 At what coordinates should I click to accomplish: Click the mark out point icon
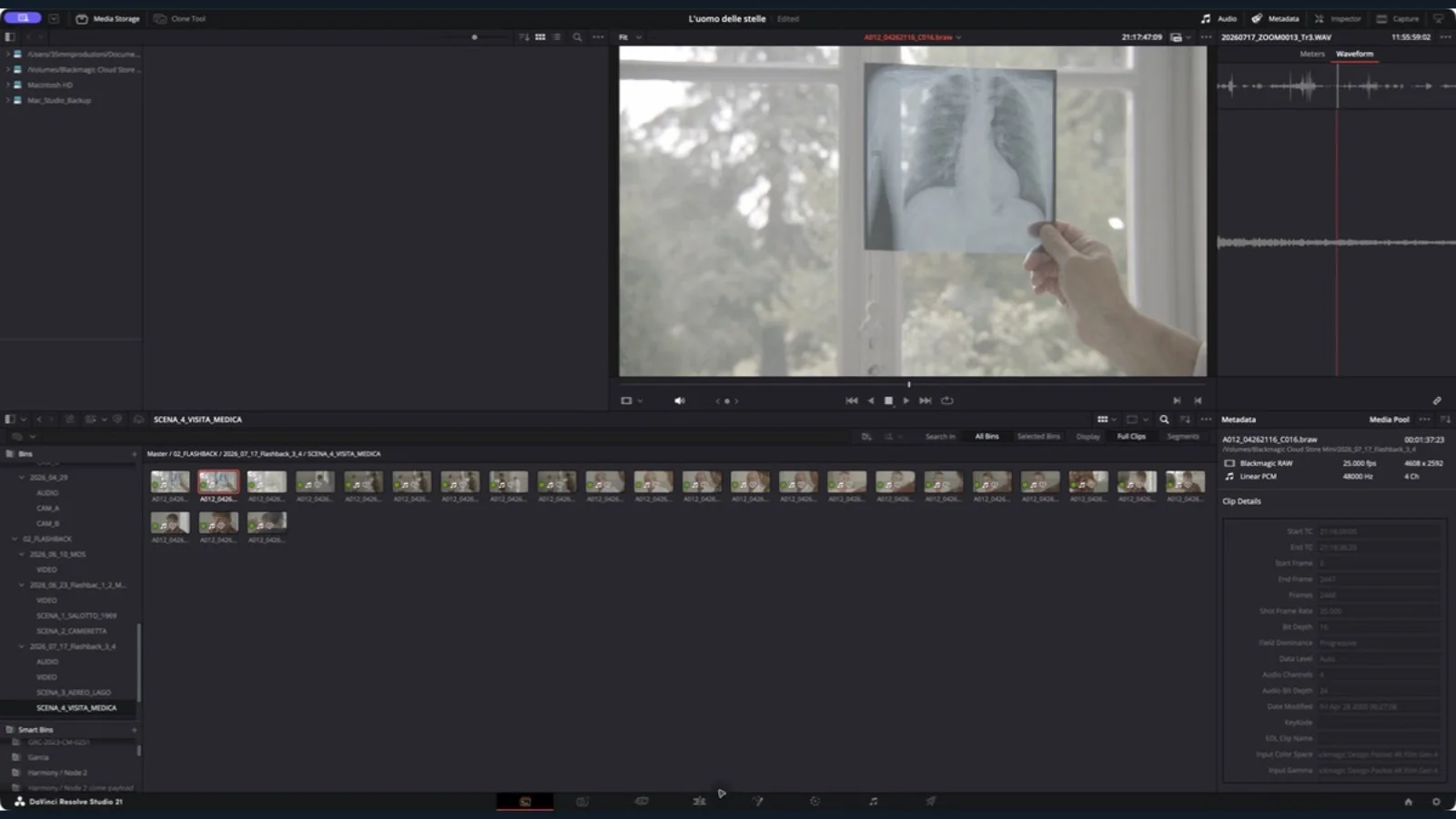coord(1198,400)
